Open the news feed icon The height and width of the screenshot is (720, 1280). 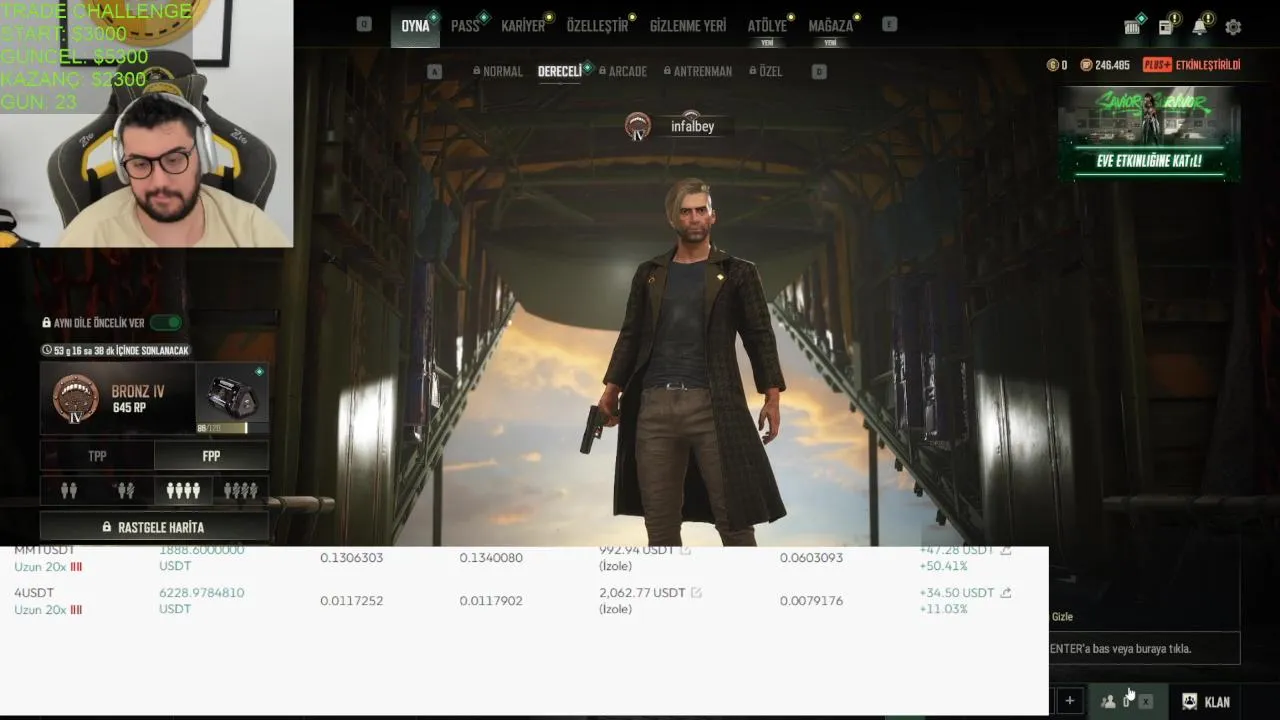(1166, 27)
